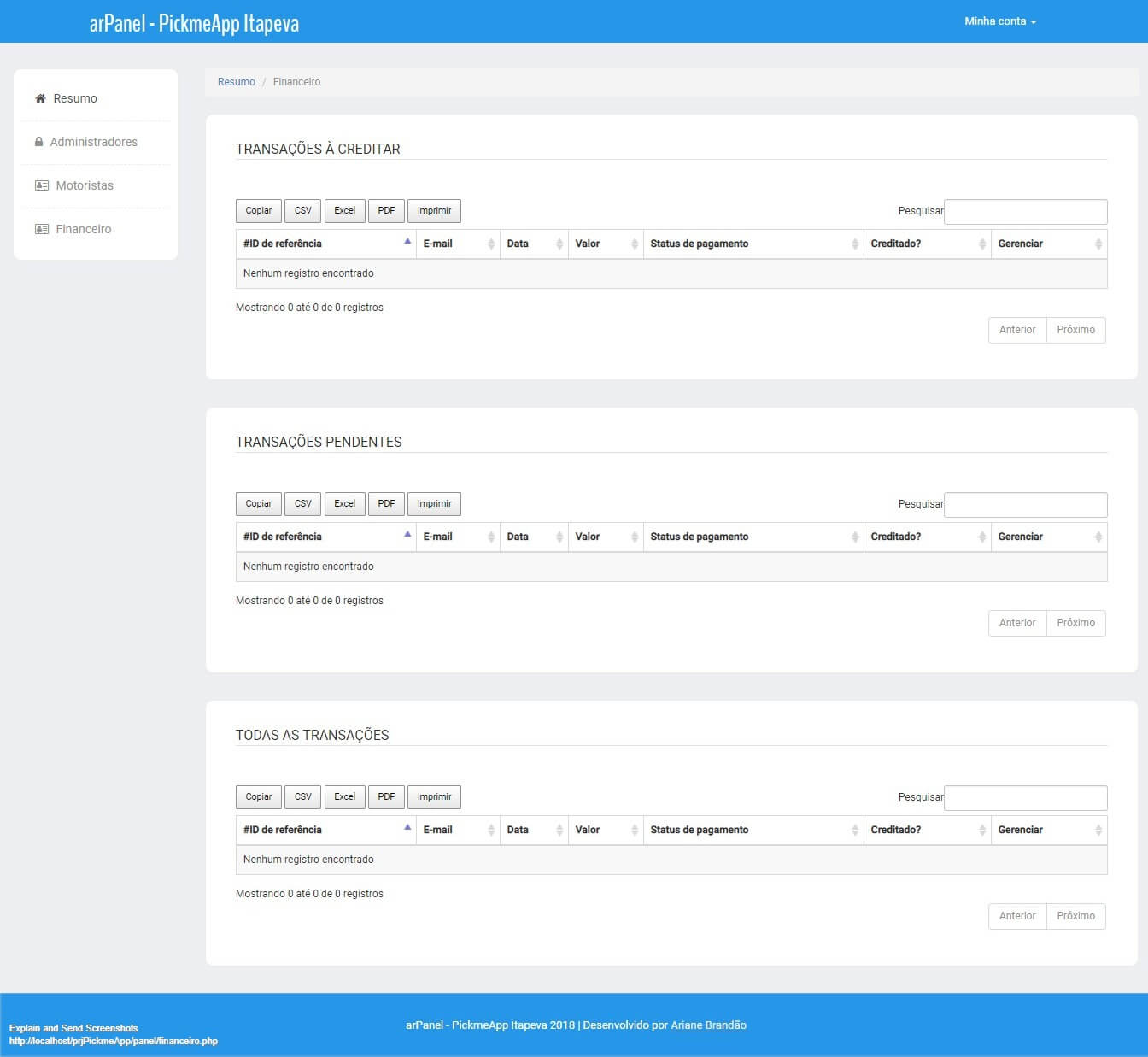Screen dimensions: 1148x1057
Task: Click Data sort arrows in 'Transações pendentes'
Action: 559,537
